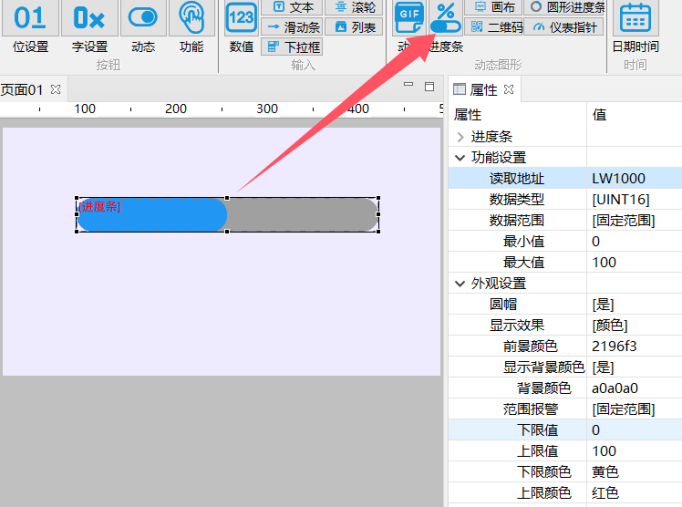The image size is (682, 507).
Task: Insert a 数值 numeric input
Action: [241, 28]
